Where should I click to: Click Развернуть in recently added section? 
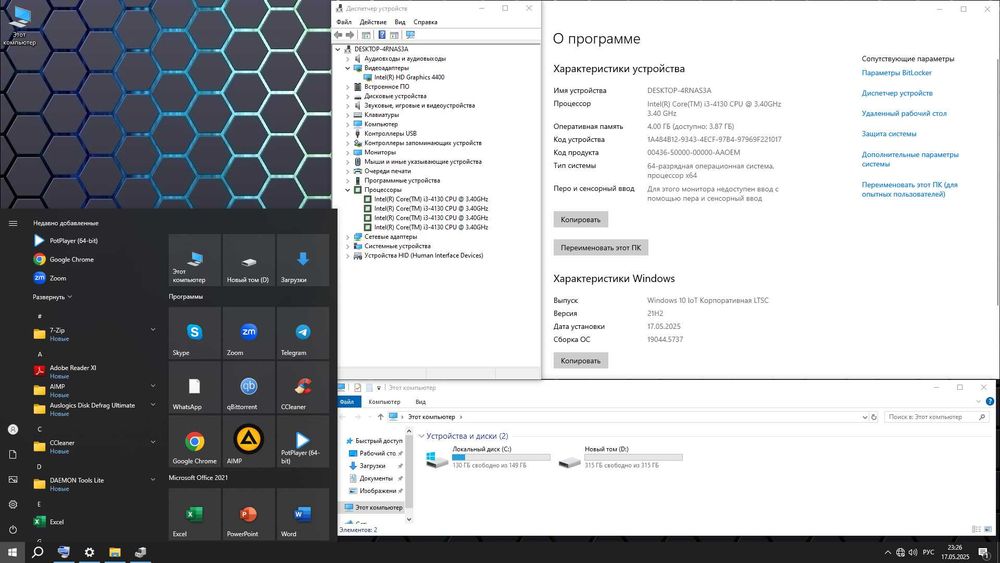[x=52, y=297]
